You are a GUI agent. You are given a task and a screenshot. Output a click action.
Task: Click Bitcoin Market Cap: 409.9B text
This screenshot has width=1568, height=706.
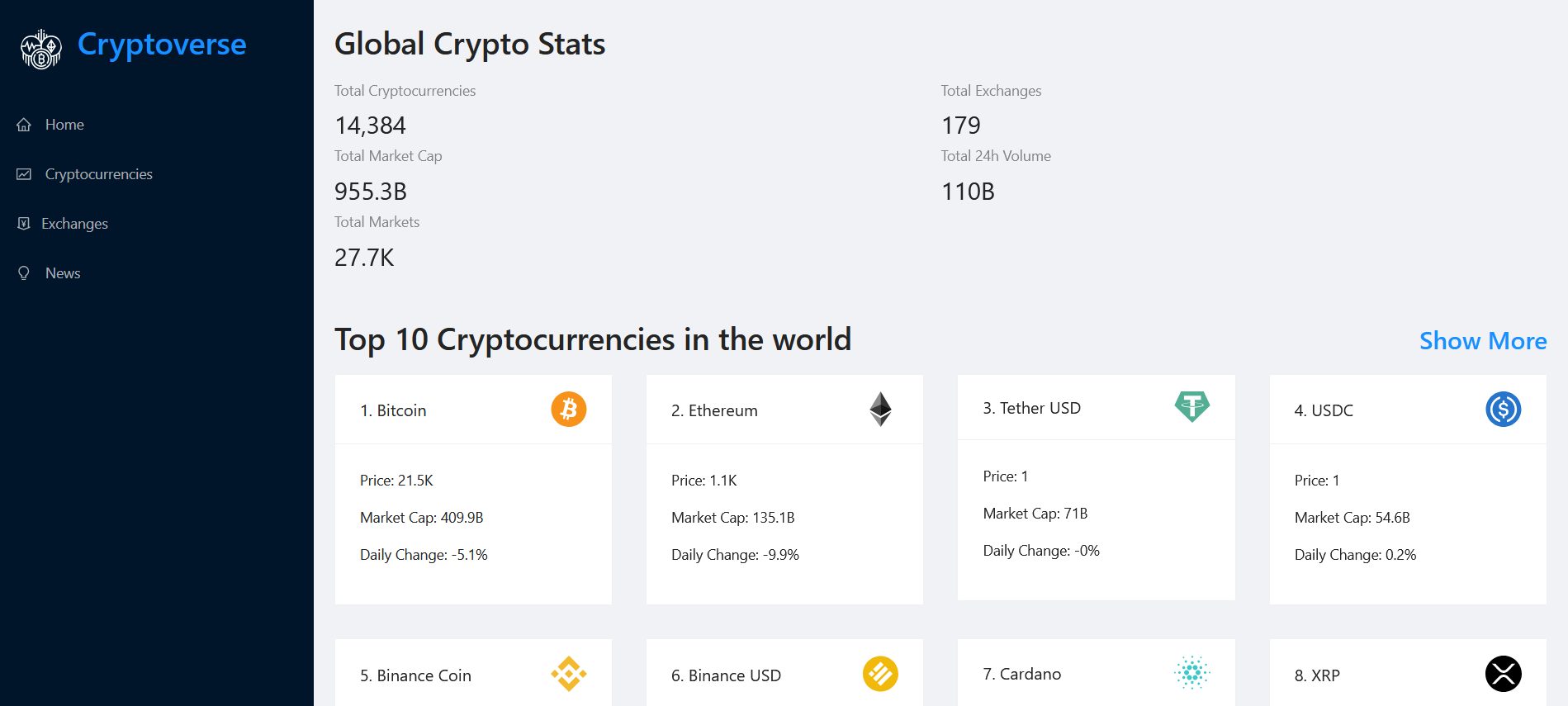(x=422, y=518)
